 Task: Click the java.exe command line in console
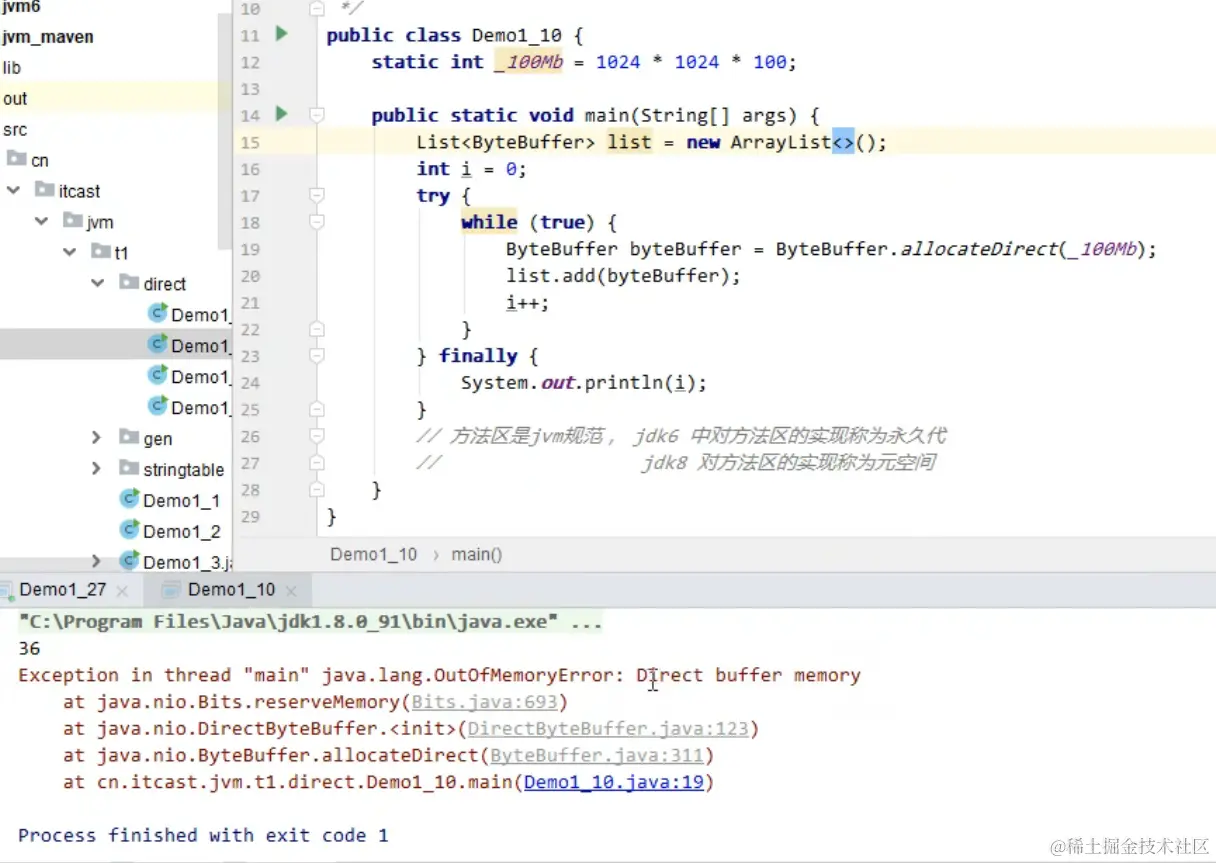(310, 622)
